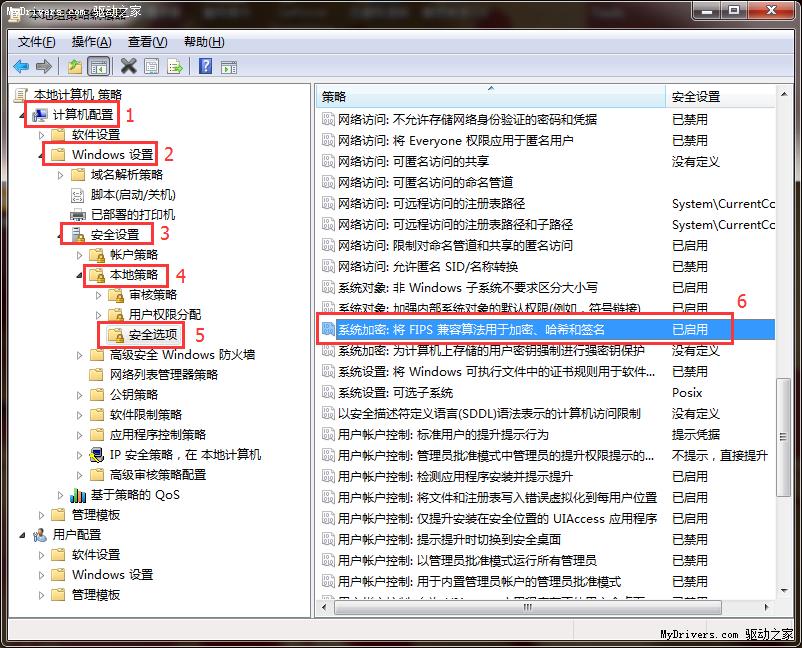
Task: Click the policy list horizontal scrollbar
Action: (x=540, y=607)
